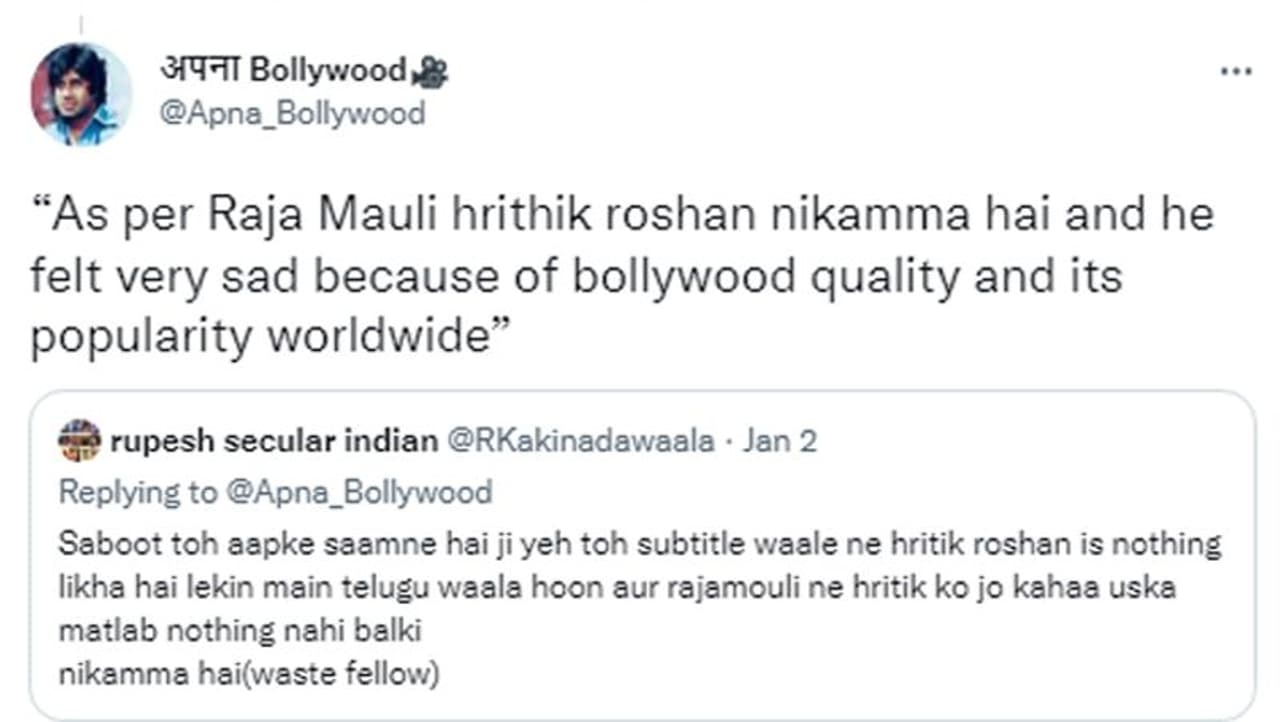
Task: Click the @Apna_Bollywood handle below the display name
Action: coord(292,113)
